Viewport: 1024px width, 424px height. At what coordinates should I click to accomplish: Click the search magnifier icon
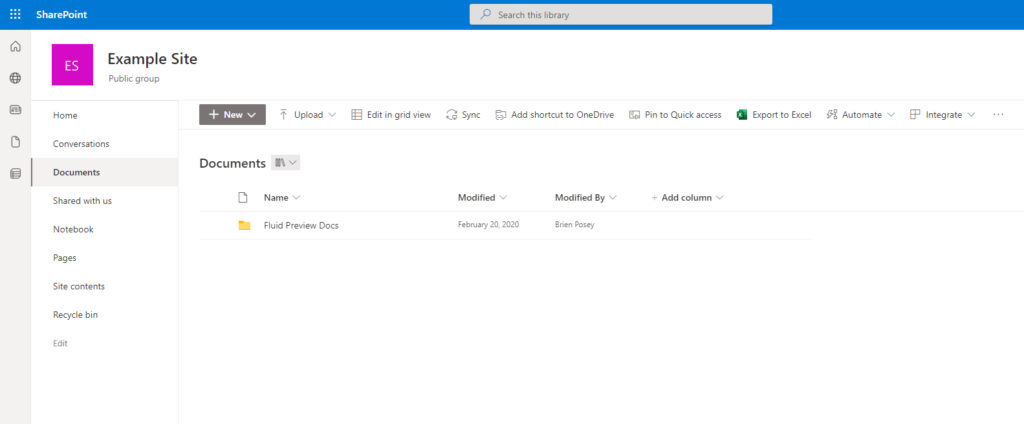tap(485, 14)
